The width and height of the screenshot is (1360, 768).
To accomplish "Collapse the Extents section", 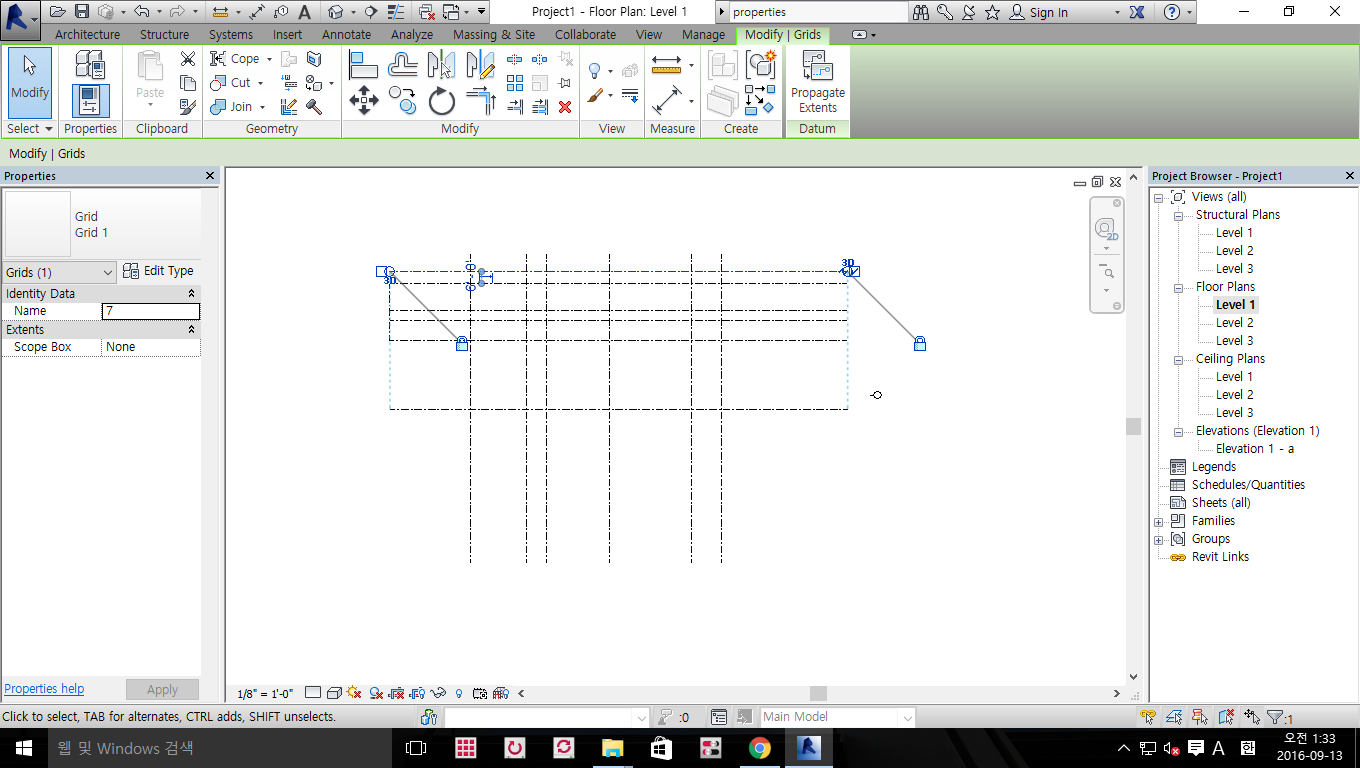I will coord(191,330).
